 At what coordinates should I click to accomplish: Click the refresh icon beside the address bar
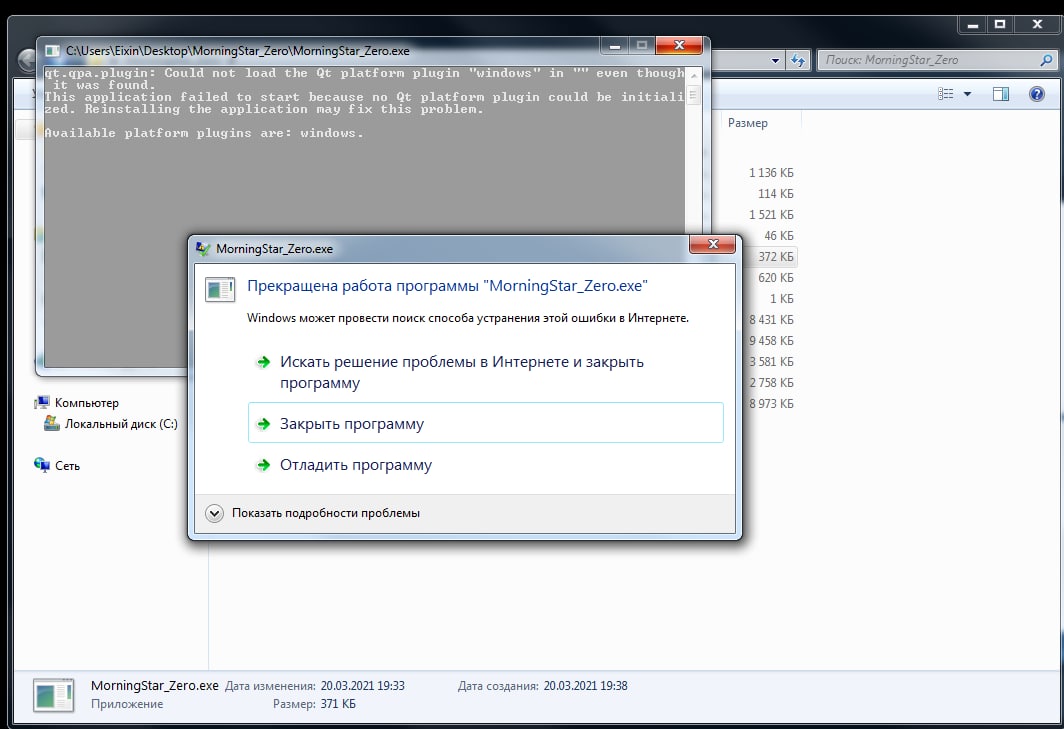pyautogui.click(x=798, y=60)
